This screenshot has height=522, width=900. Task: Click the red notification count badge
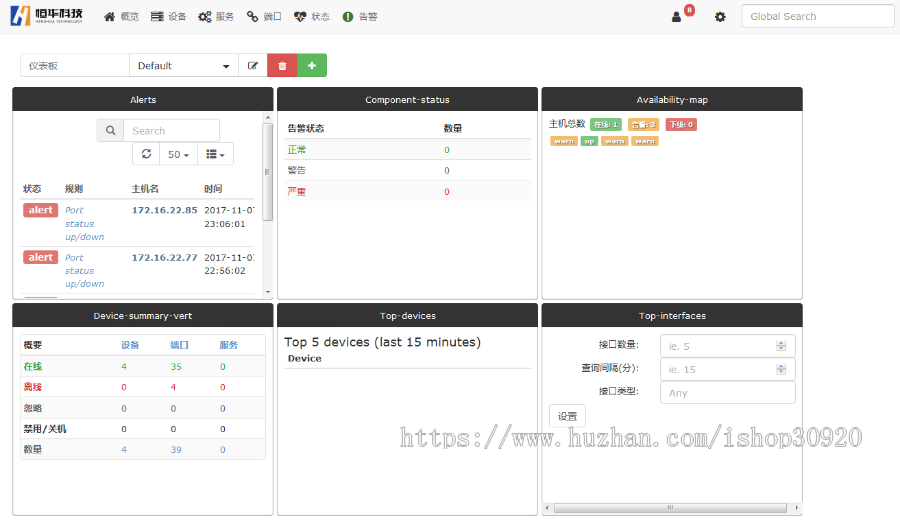(689, 10)
